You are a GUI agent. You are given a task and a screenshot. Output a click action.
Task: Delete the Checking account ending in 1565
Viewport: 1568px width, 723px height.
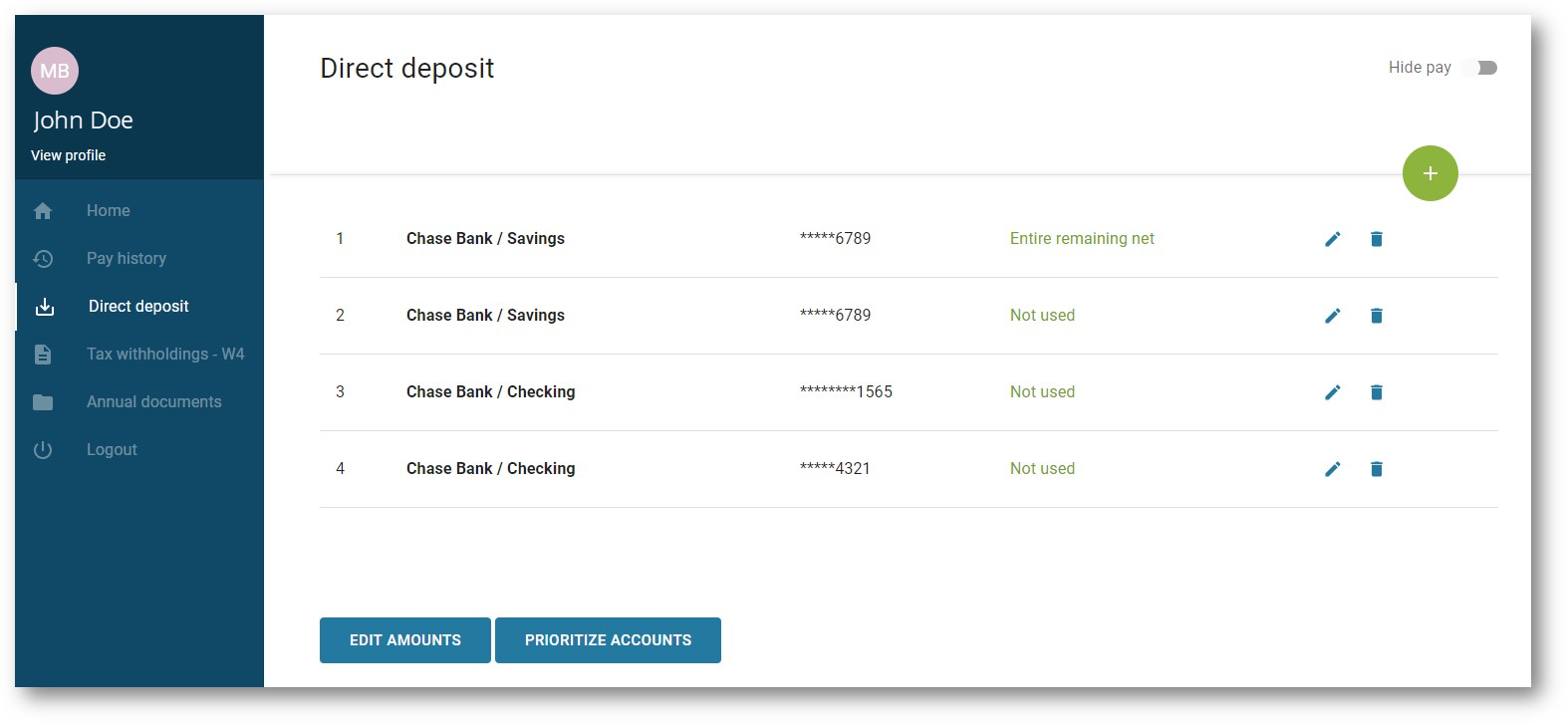pos(1376,392)
